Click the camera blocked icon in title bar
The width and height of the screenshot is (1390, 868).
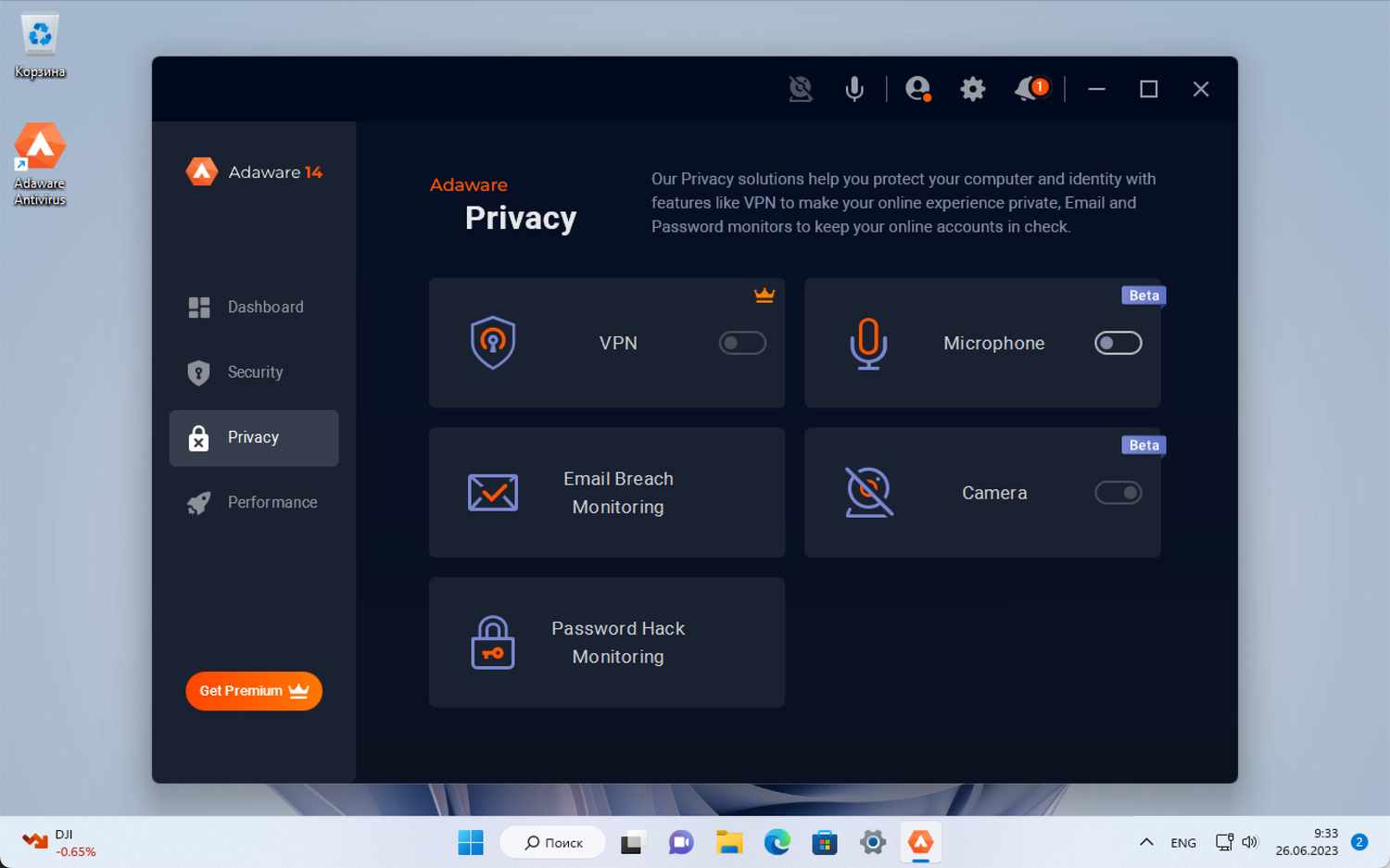(x=801, y=89)
